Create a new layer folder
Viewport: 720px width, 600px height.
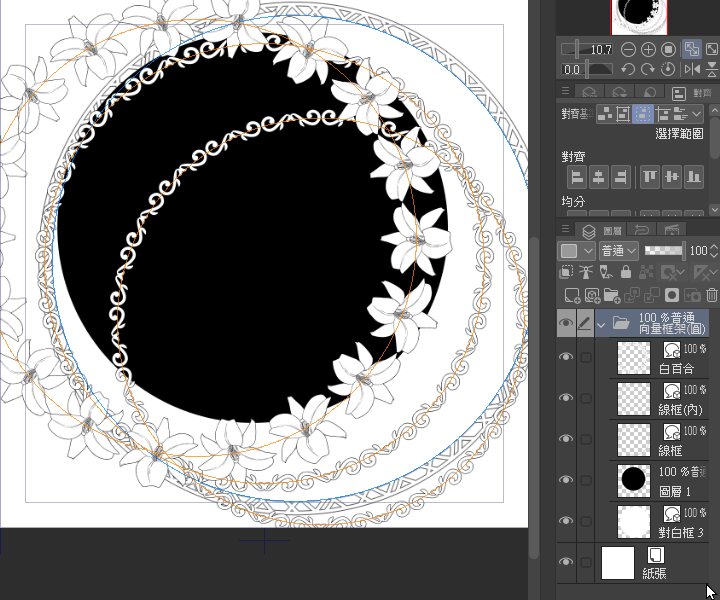tap(612, 295)
